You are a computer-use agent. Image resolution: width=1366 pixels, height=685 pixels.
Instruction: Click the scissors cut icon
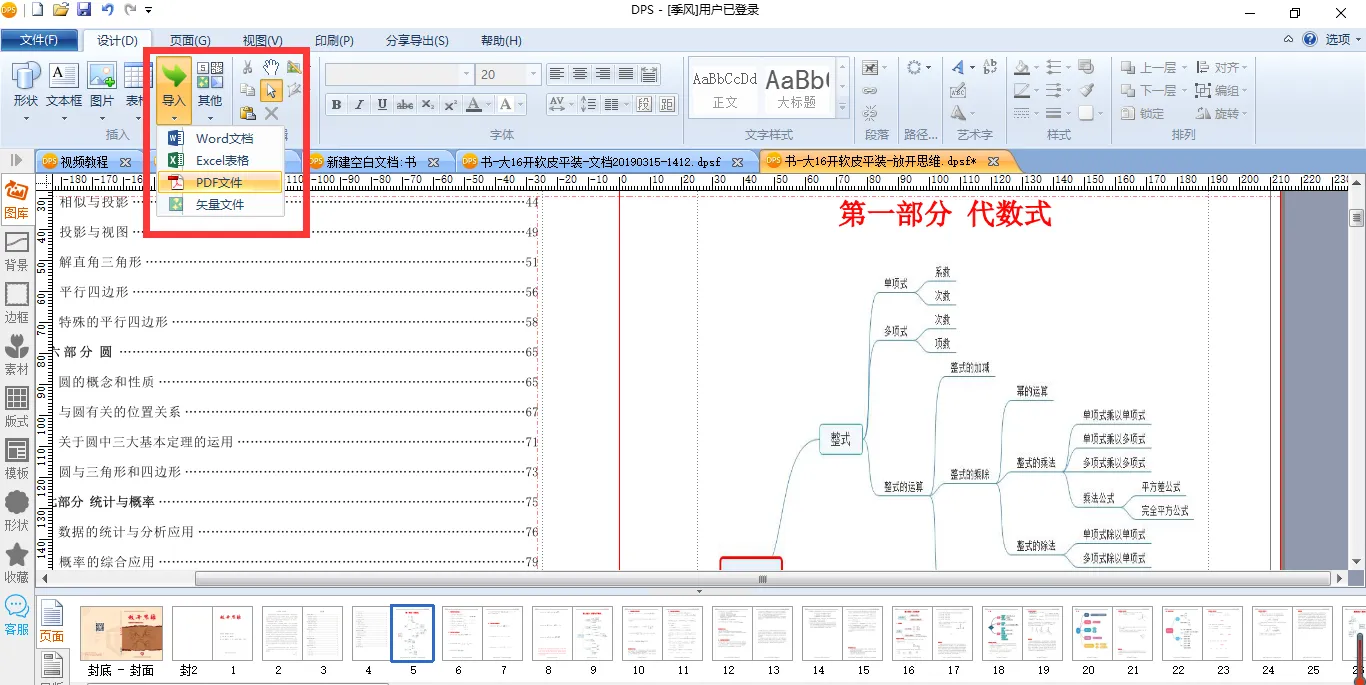(x=248, y=67)
